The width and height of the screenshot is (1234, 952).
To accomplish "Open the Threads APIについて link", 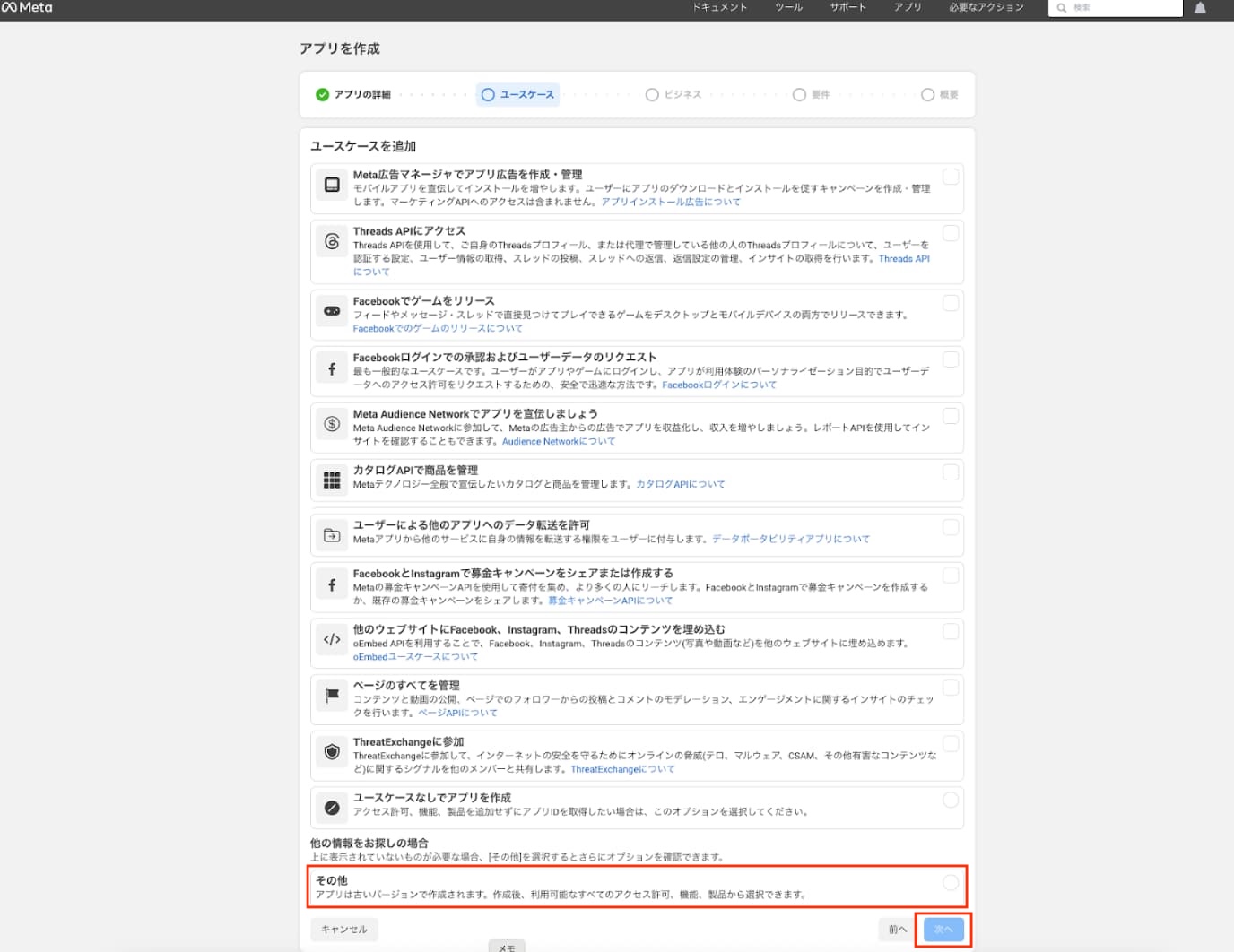I will tap(904, 259).
